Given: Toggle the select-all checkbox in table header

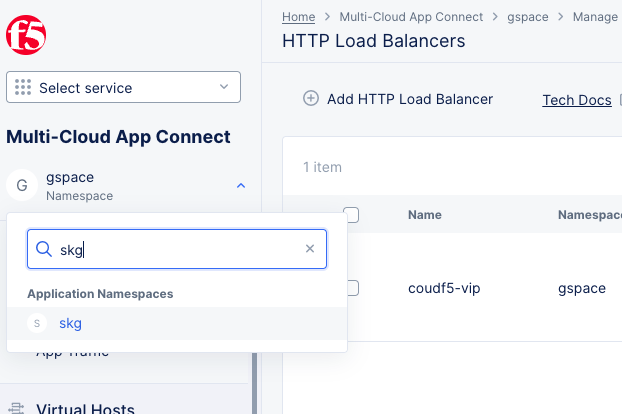Looking at the screenshot, I should click(351, 214).
